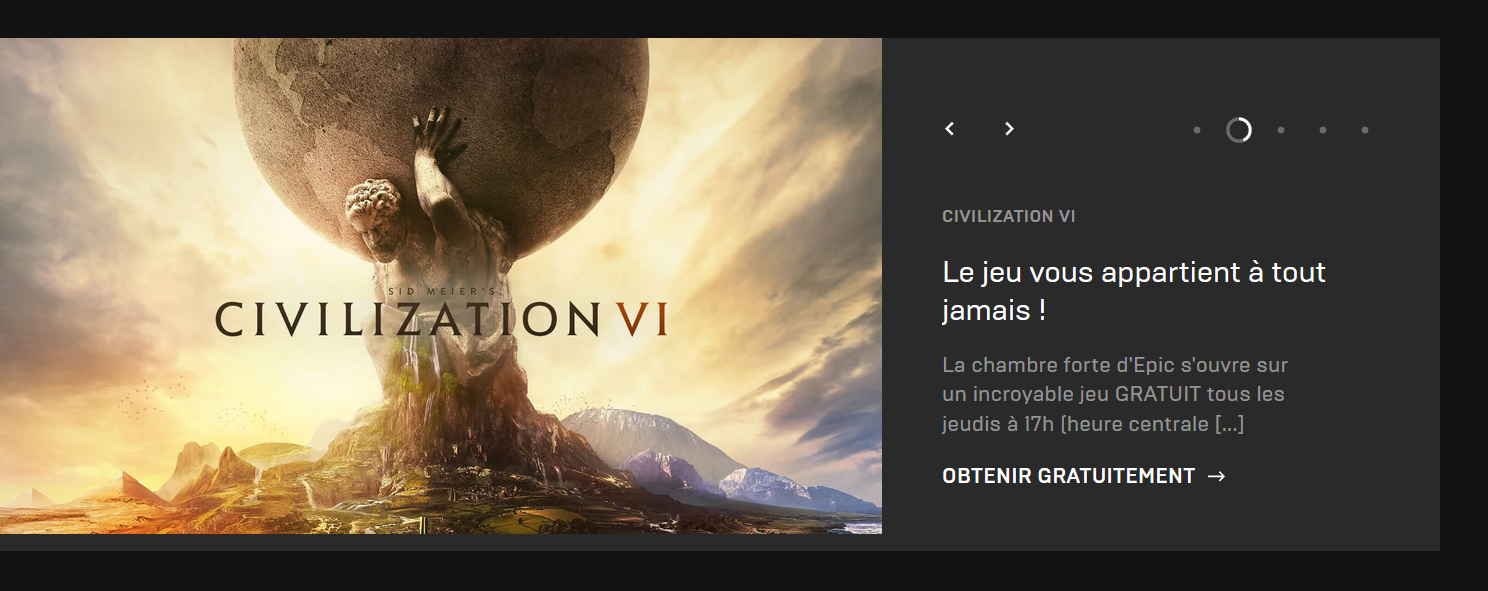Click the active circular progress slide indicator
Screen dimensions: 1488x591
[x=1239, y=130]
